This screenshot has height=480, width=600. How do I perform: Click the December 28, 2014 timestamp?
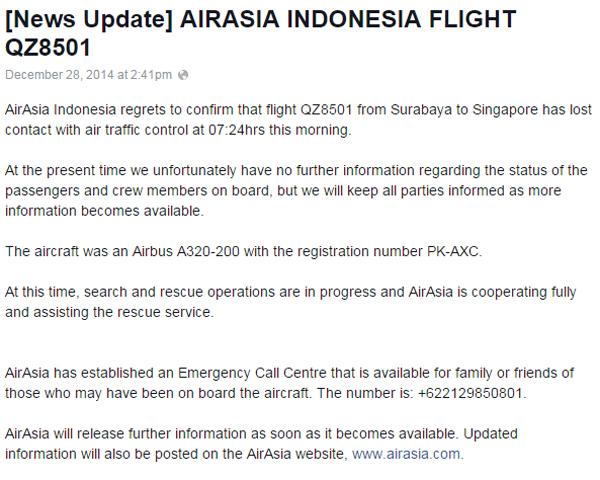(90, 75)
